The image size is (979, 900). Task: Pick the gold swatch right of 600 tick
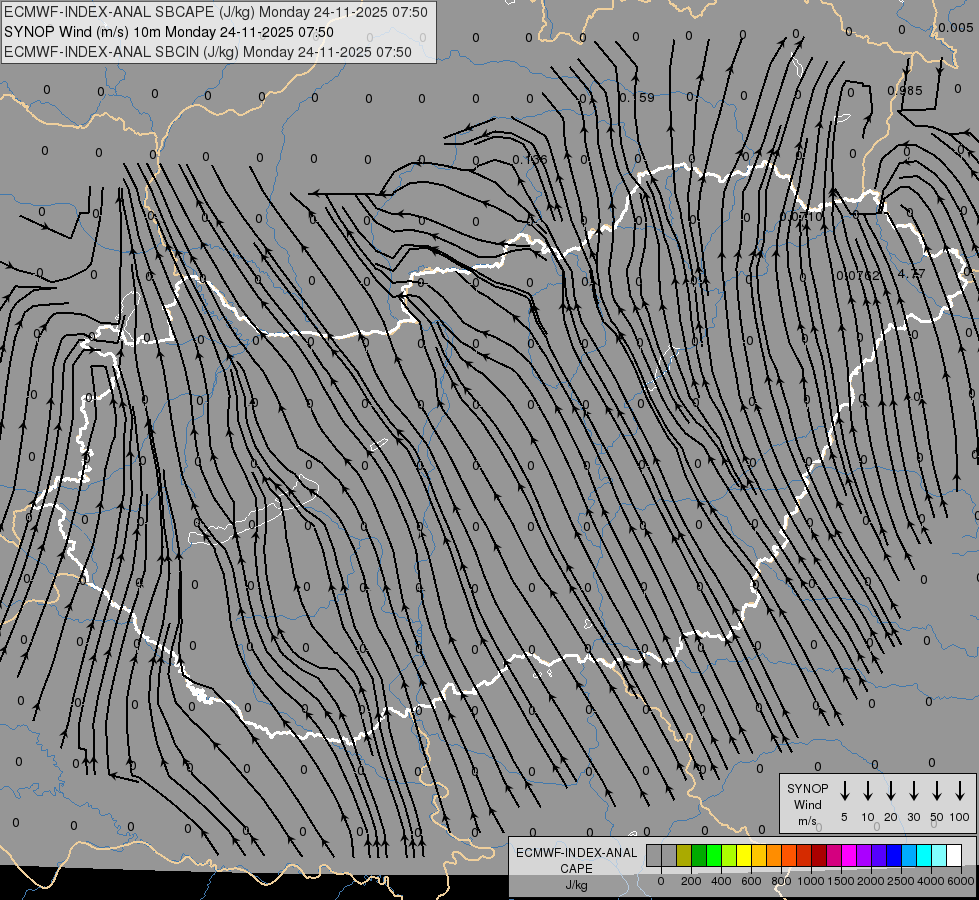pyautogui.click(x=759, y=855)
